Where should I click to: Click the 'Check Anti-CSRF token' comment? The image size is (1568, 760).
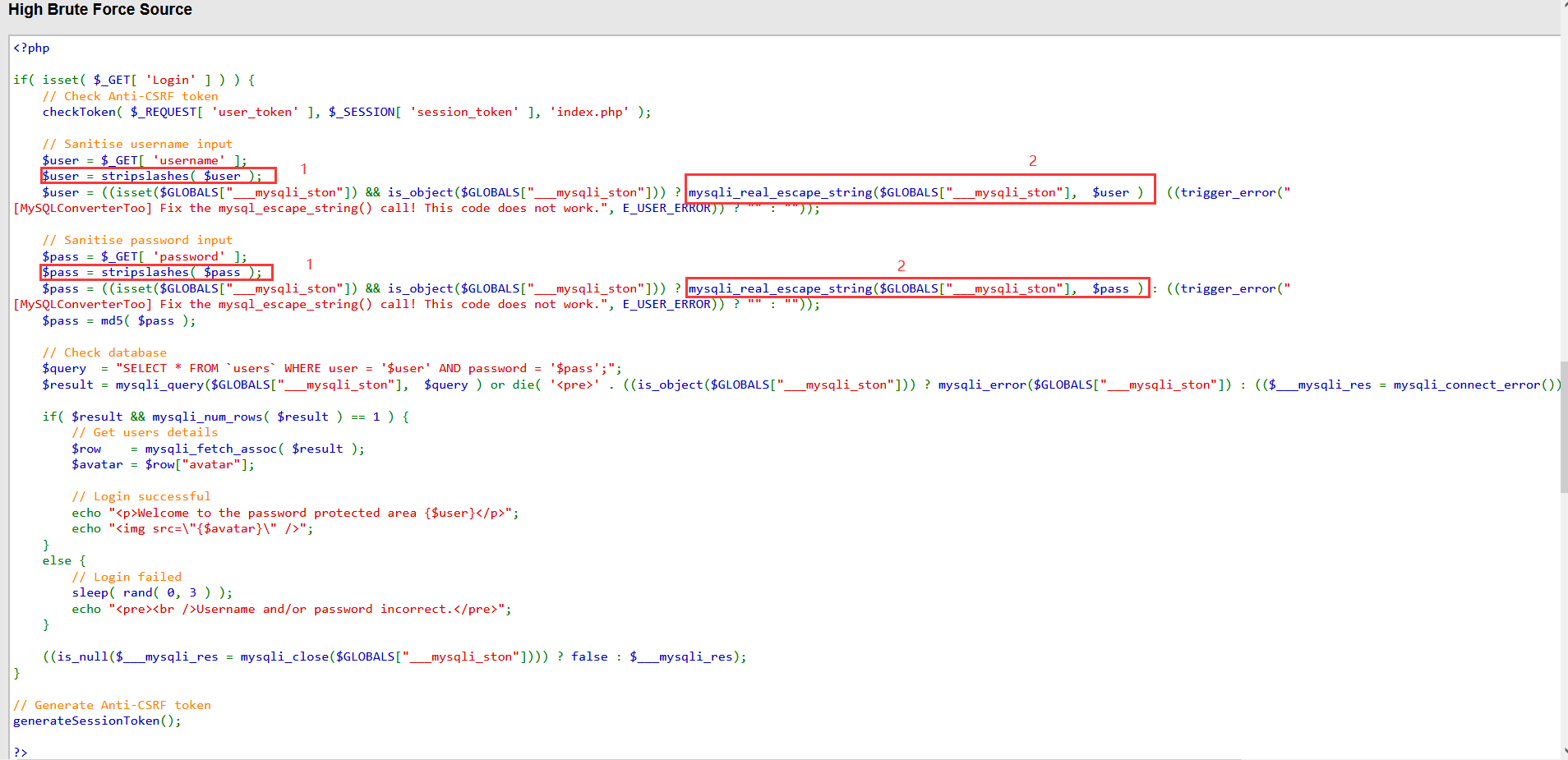[x=131, y=96]
